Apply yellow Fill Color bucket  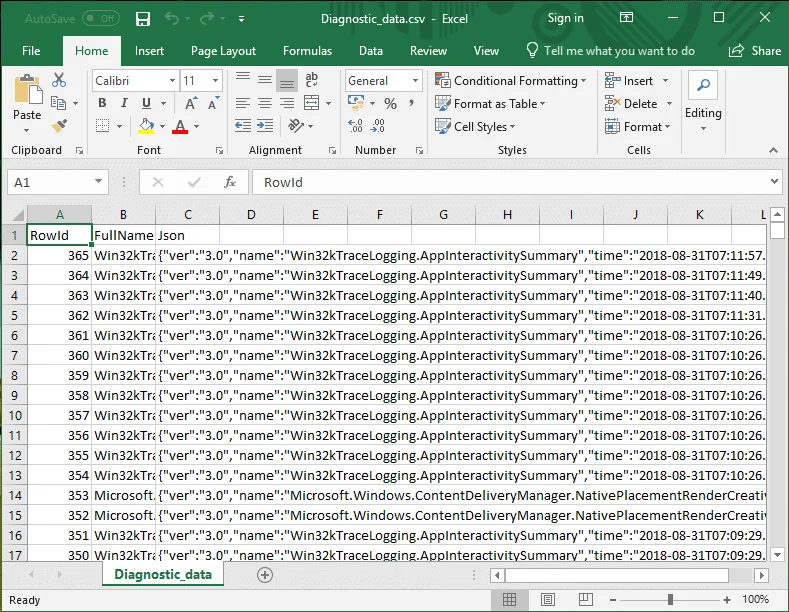coord(146,126)
